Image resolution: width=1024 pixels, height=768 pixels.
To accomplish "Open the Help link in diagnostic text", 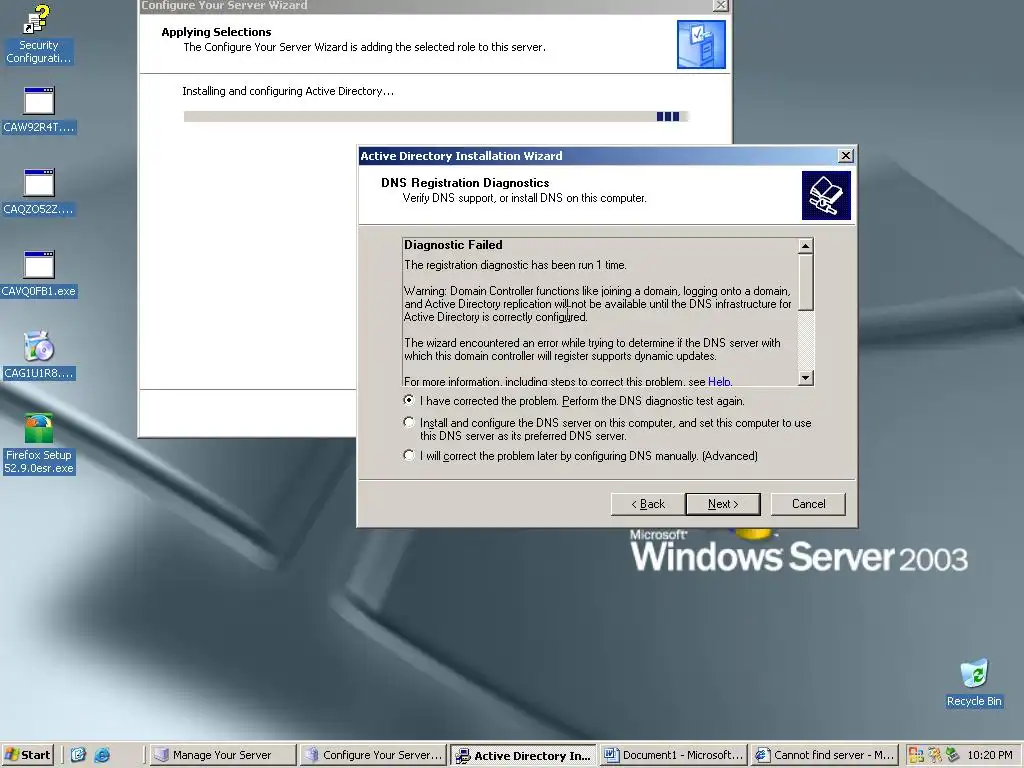I will click(x=719, y=381).
